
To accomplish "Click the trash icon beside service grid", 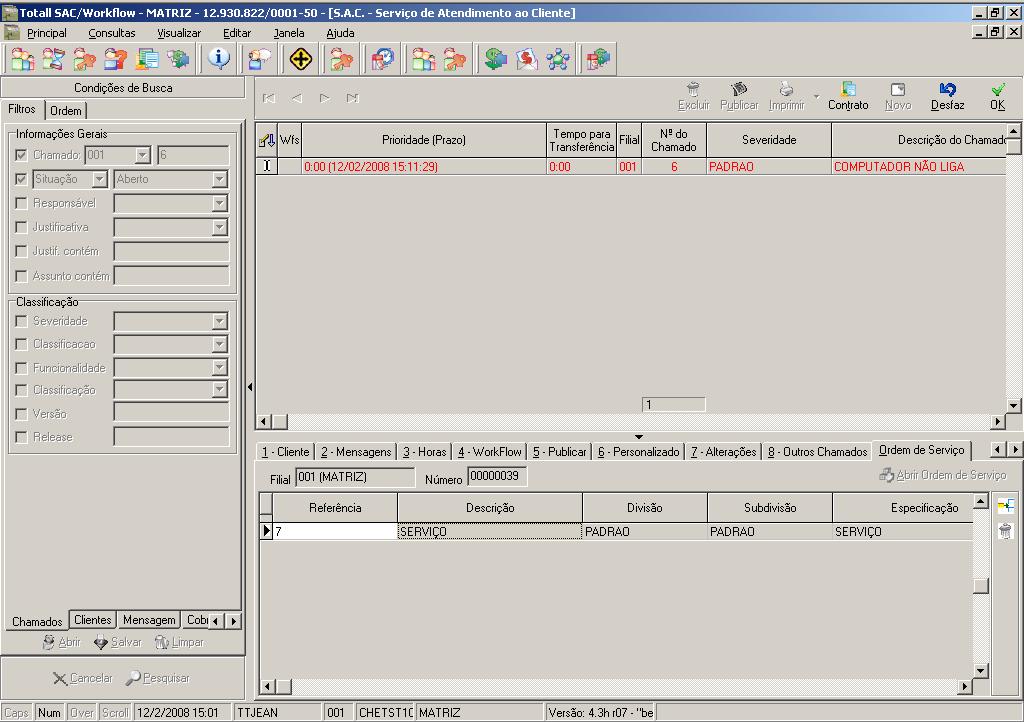I will (x=1006, y=531).
